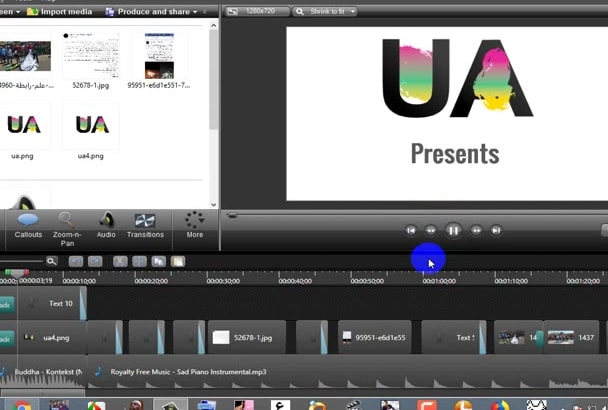
Task: Select the 95951-e6d1e551 thumbnail in clip bin
Action: click(x=159, y=56)
